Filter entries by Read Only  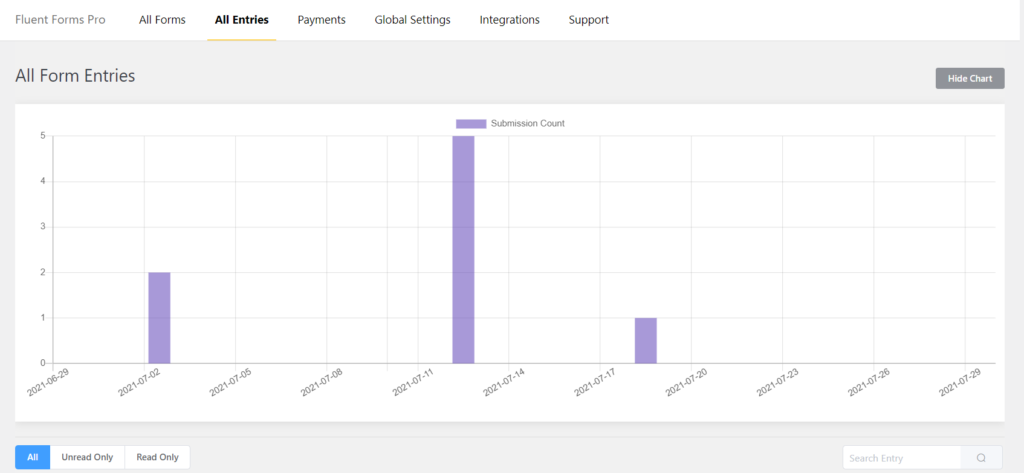(x=157, y=457)
